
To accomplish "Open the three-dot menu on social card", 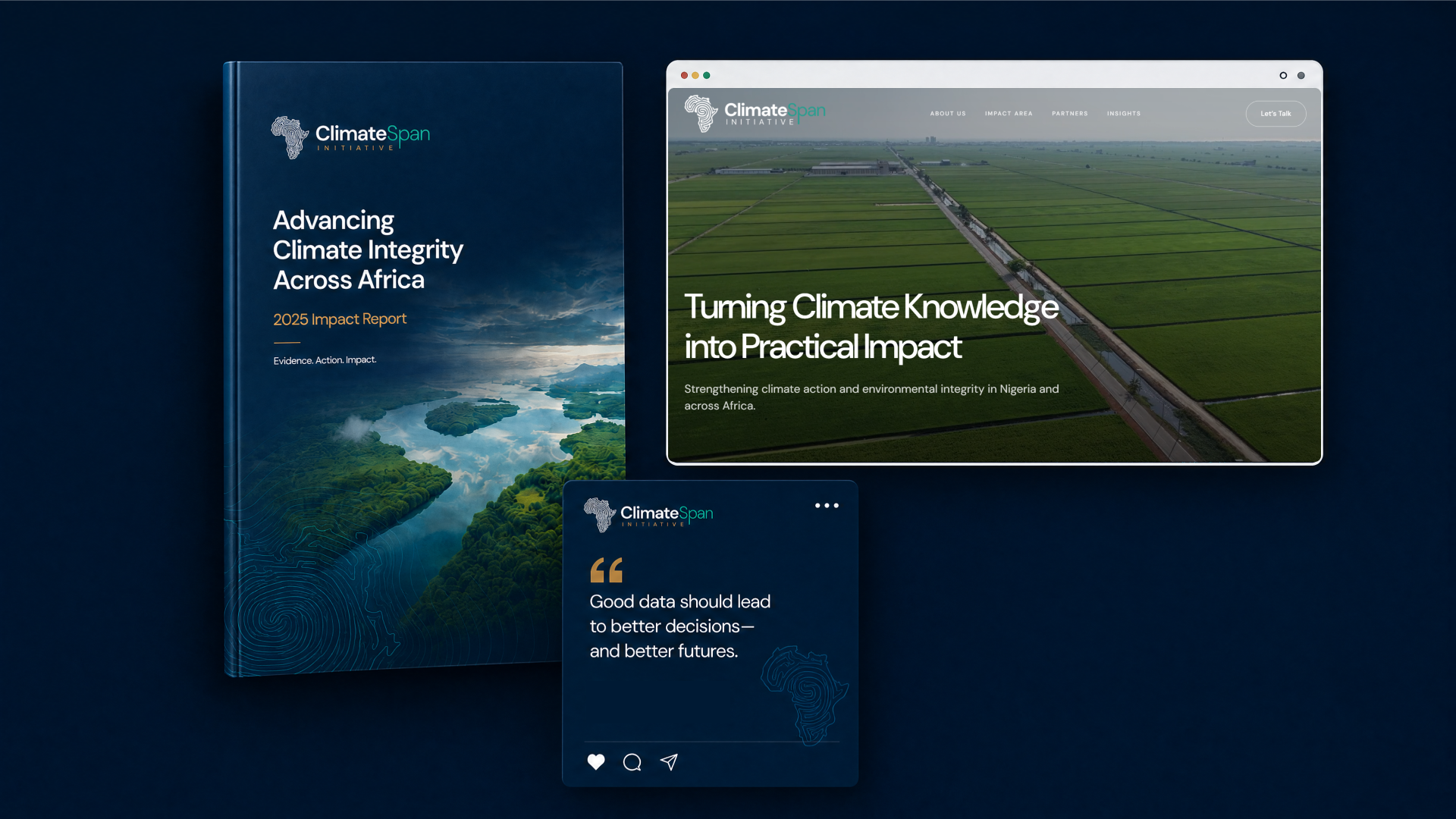I will click(x=827, y=505).
